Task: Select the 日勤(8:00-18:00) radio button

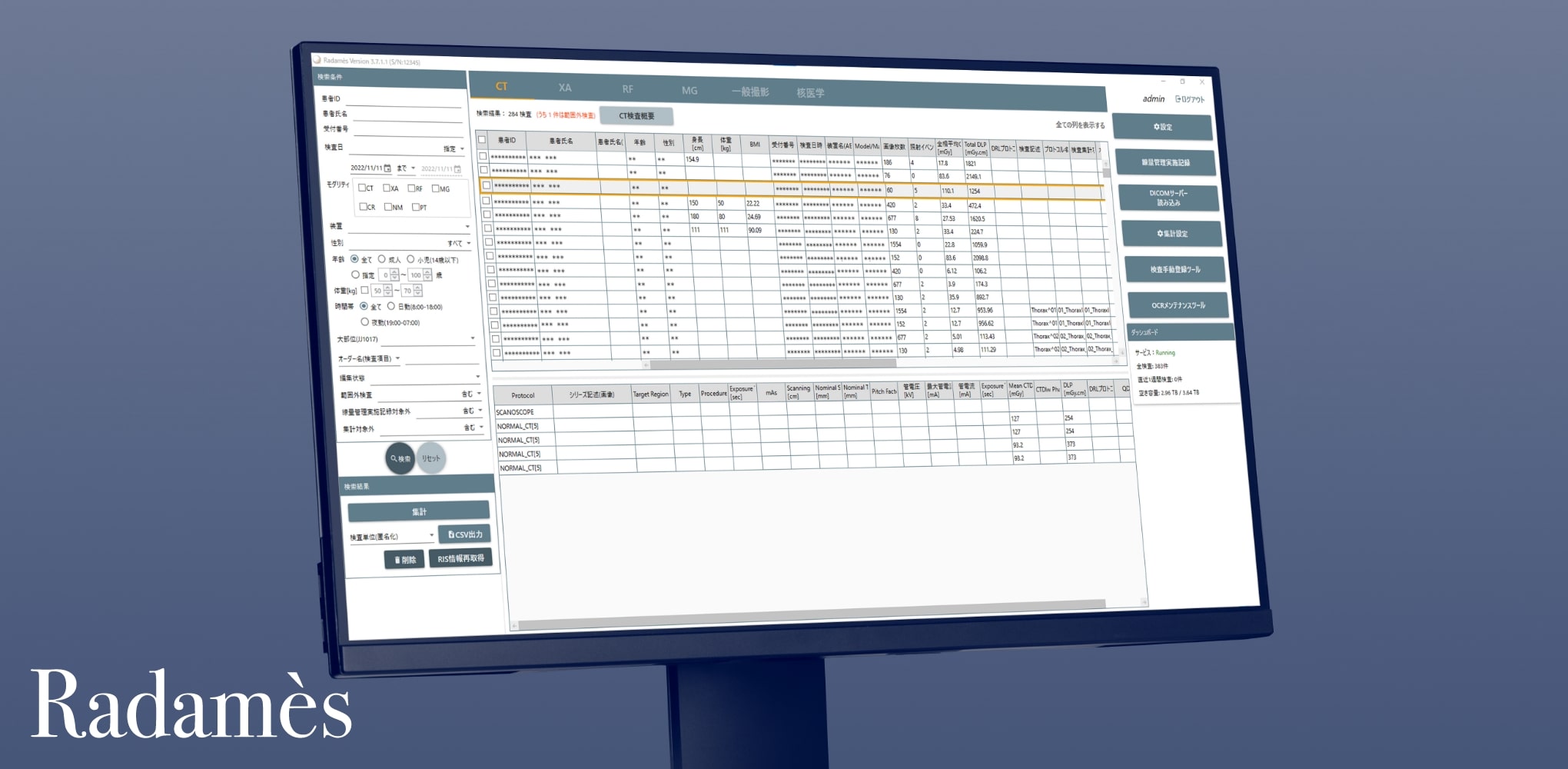Action: 390,306
